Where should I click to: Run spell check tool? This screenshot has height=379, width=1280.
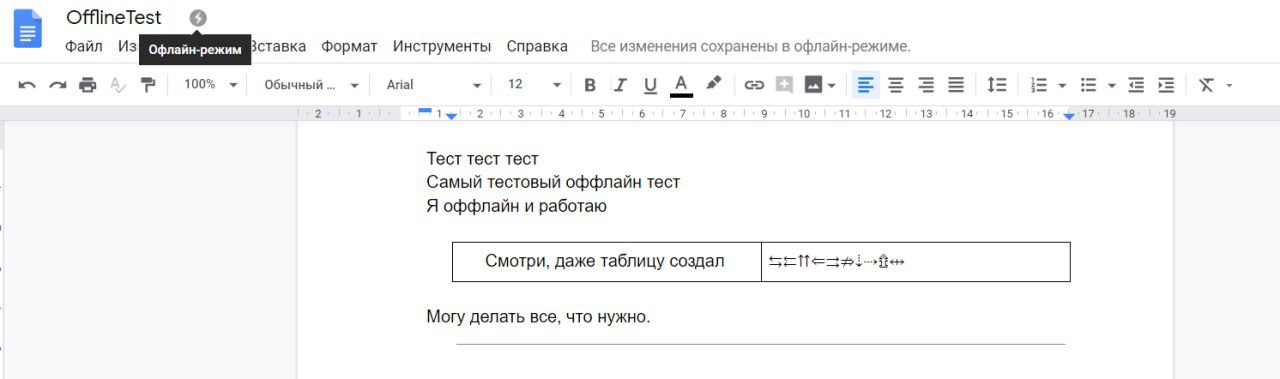pos(118,85)
